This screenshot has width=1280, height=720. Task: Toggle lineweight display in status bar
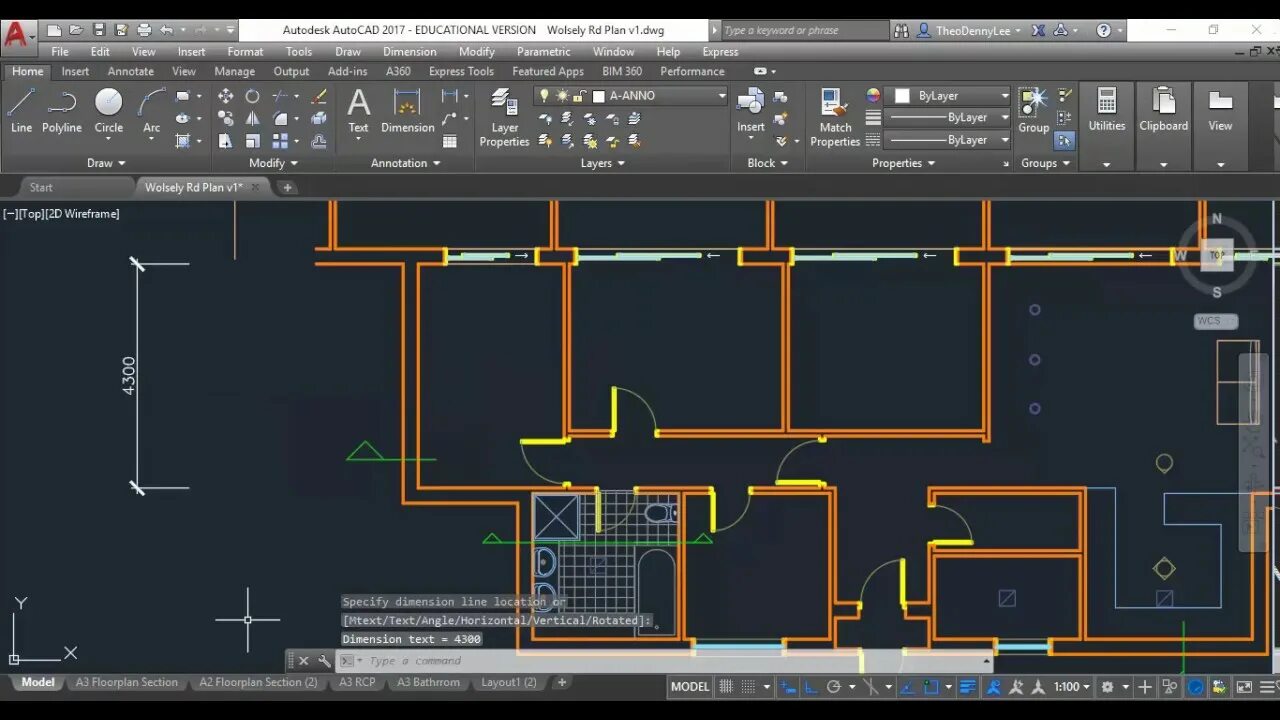tap(968, 687)
